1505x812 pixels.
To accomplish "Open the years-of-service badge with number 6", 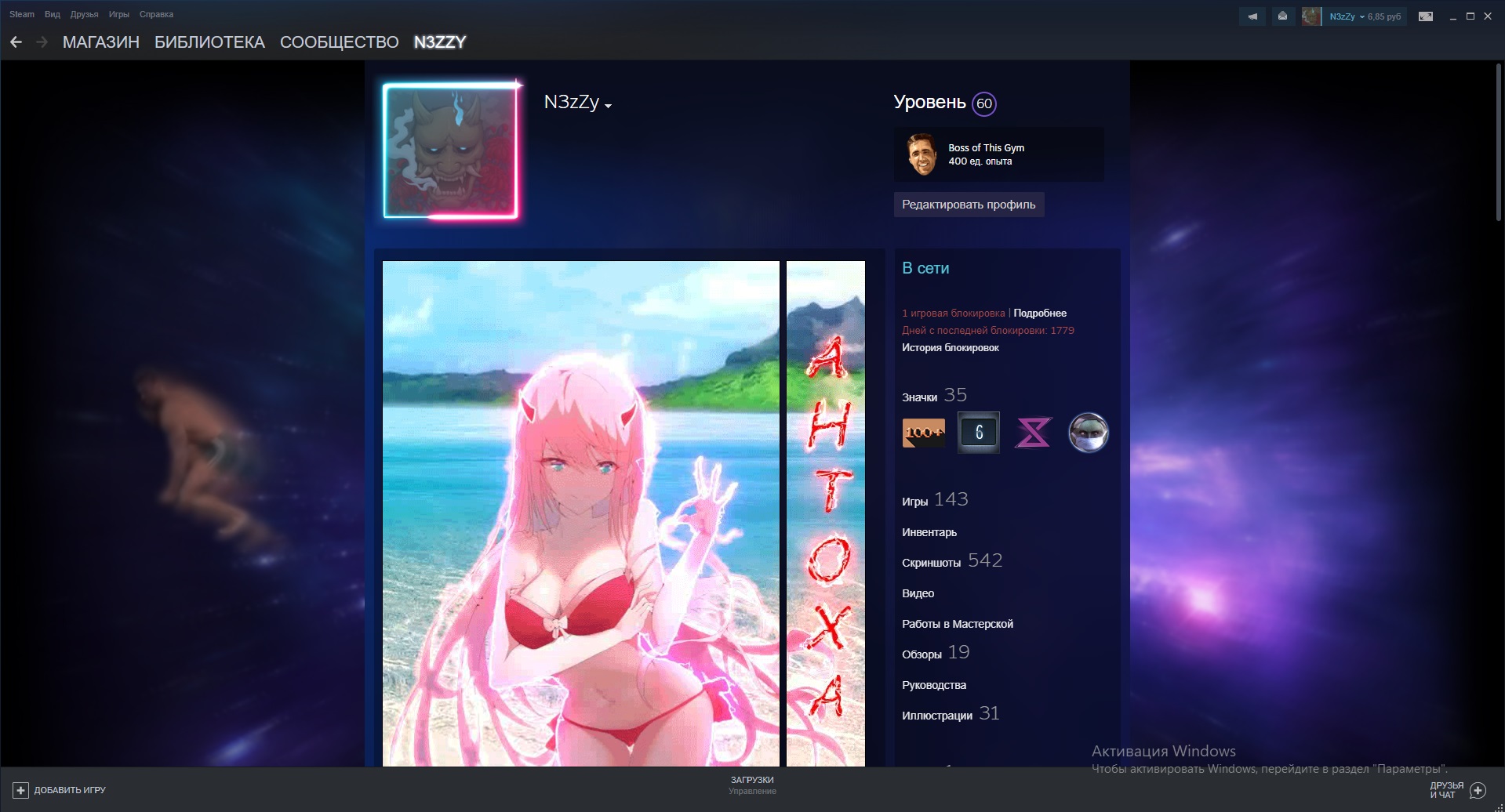I will coord(979,433).
